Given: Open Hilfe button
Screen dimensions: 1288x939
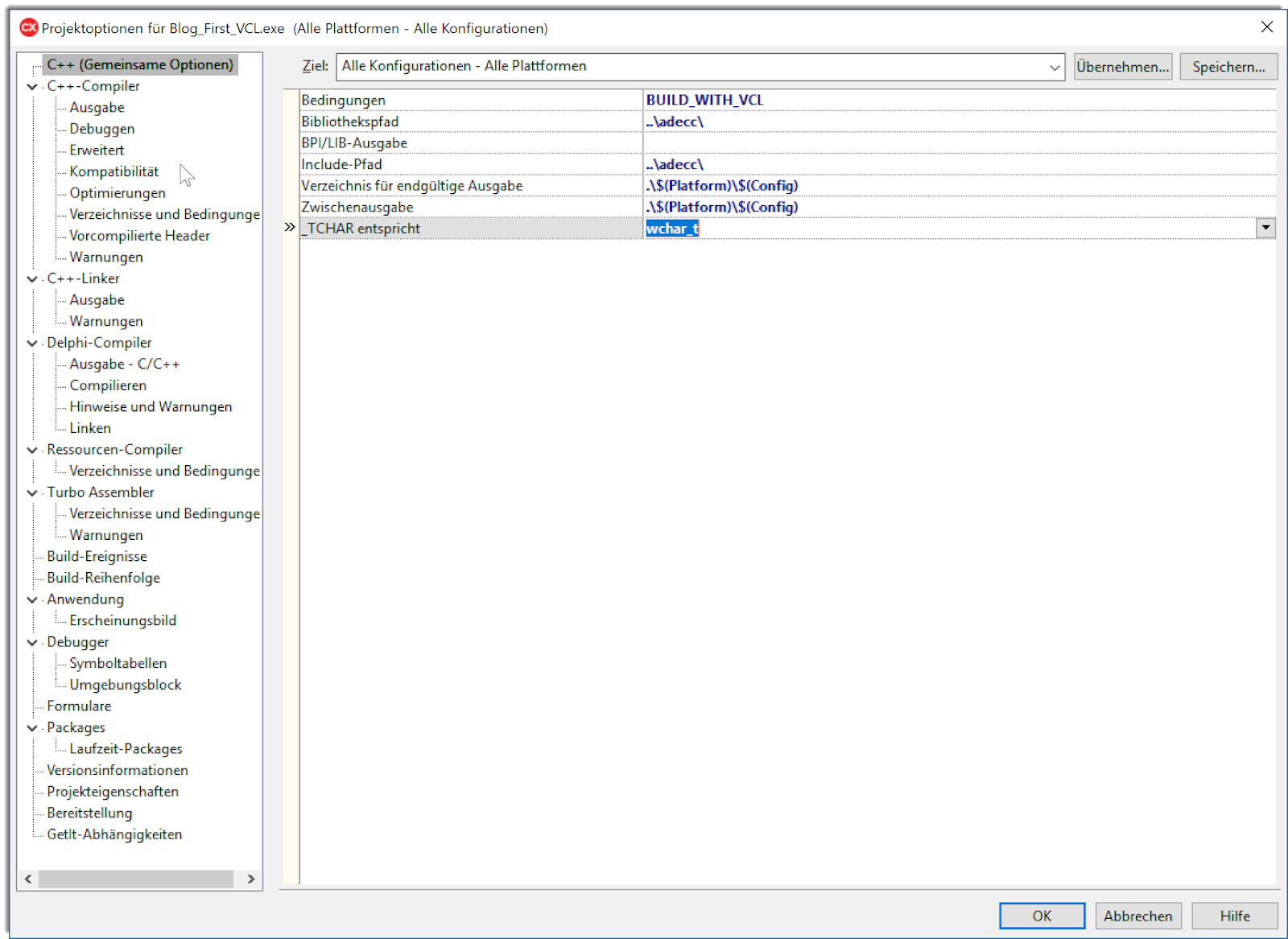Looking at the screenshot, I should [x=1234, y=916].
